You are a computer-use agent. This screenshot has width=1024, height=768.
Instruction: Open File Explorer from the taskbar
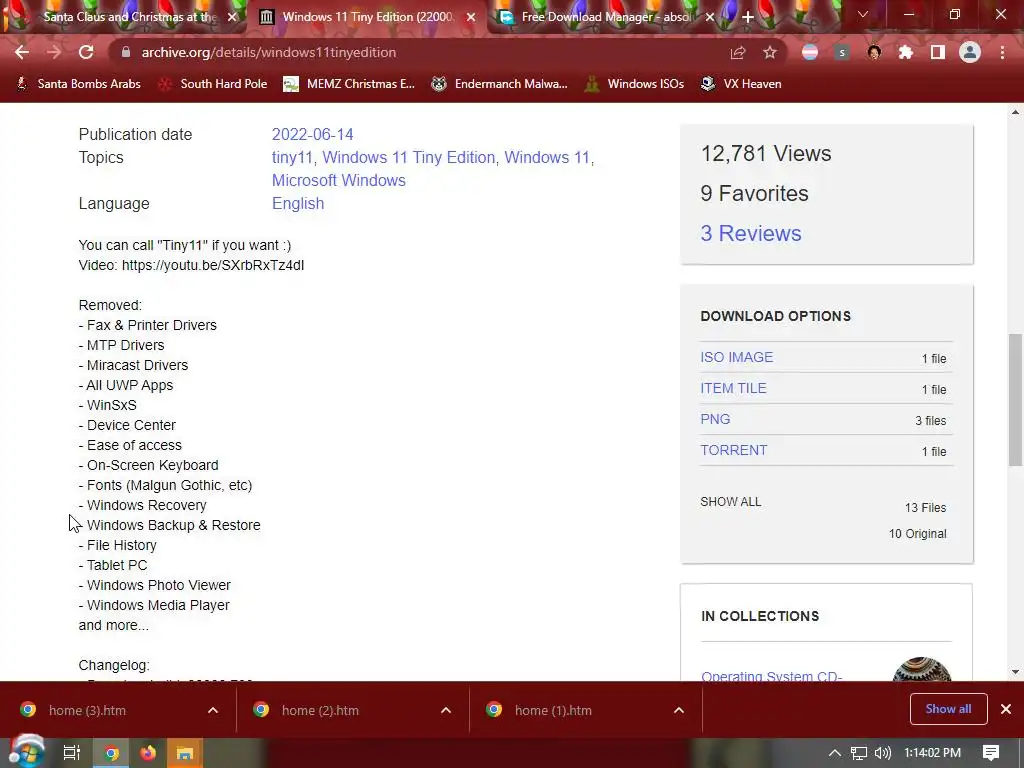pos(185,753)
